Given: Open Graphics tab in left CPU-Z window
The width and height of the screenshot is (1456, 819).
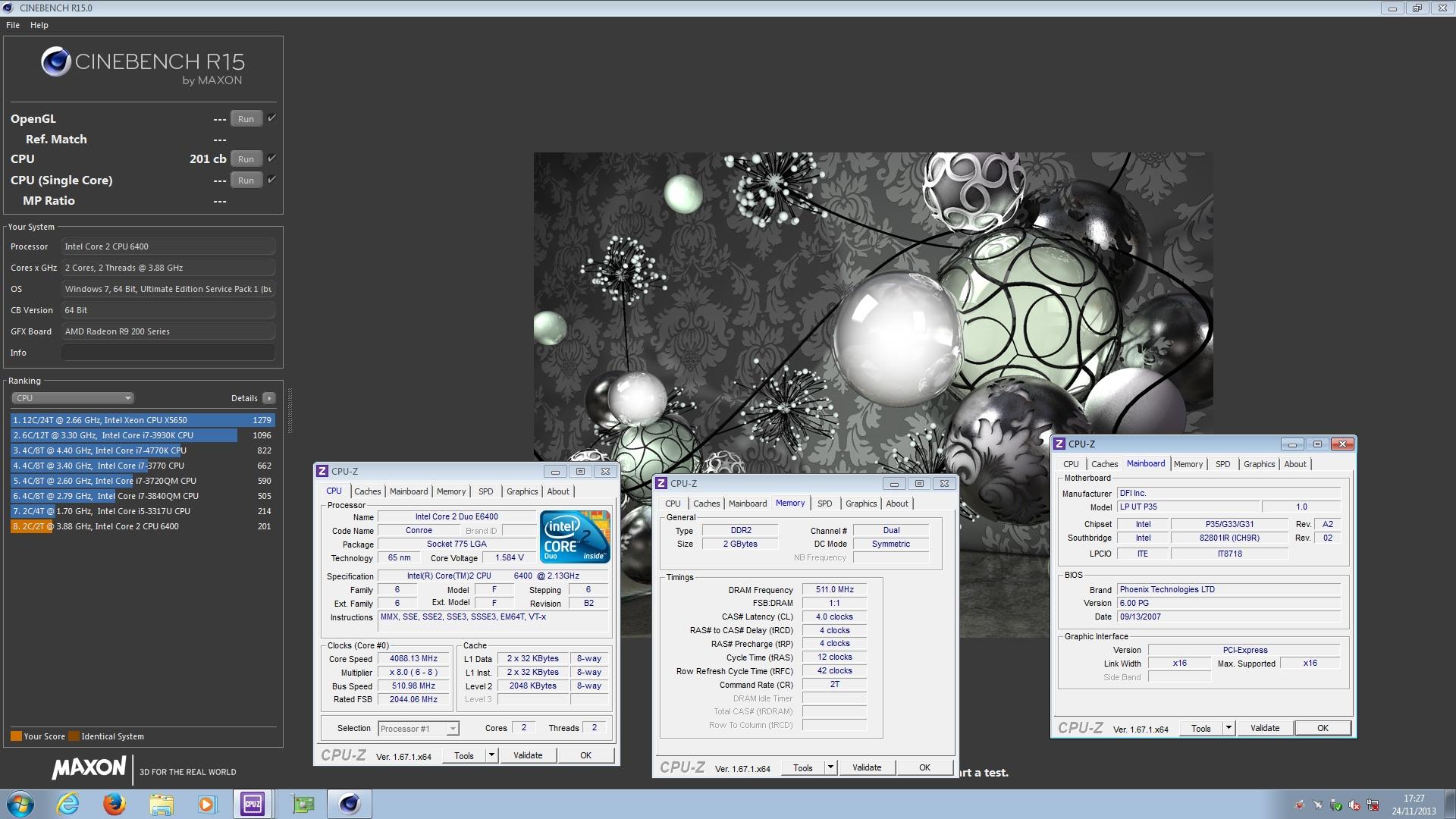Looking at the screenshot, I should pyautogui.click(x=522, y=491).
